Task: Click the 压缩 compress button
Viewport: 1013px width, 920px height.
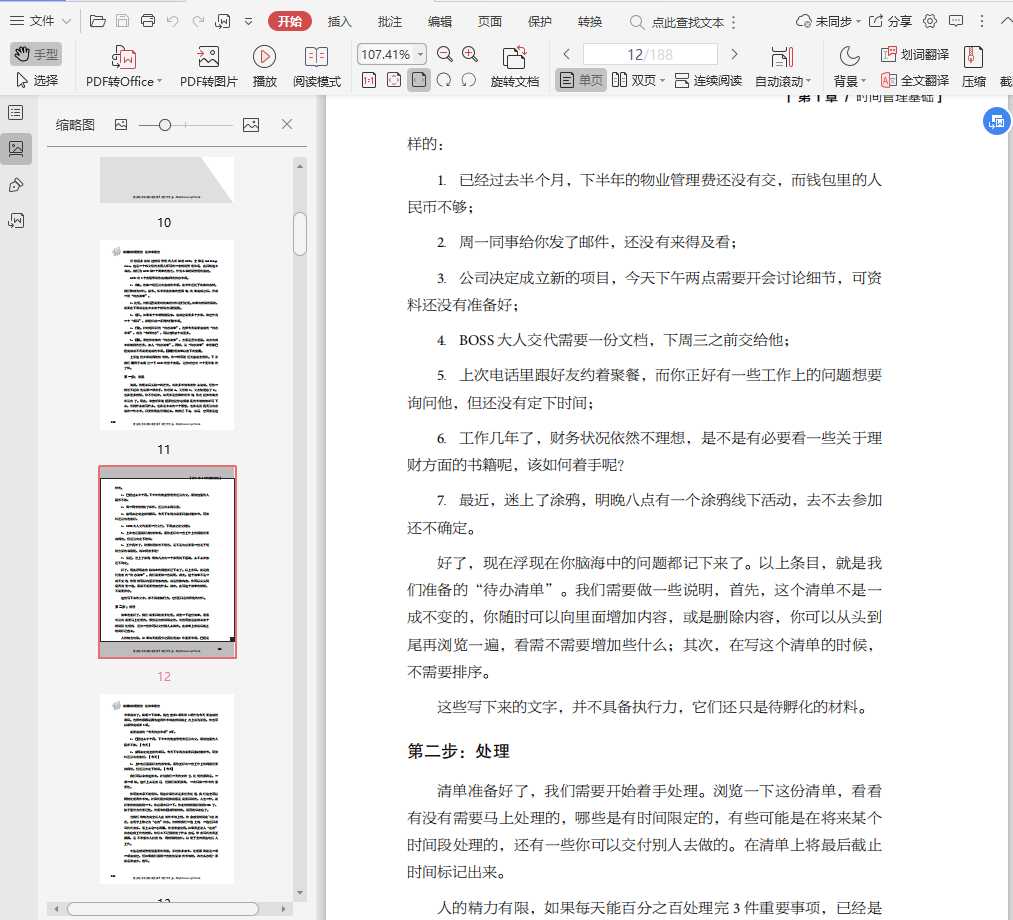Action: tap(974, 67)
